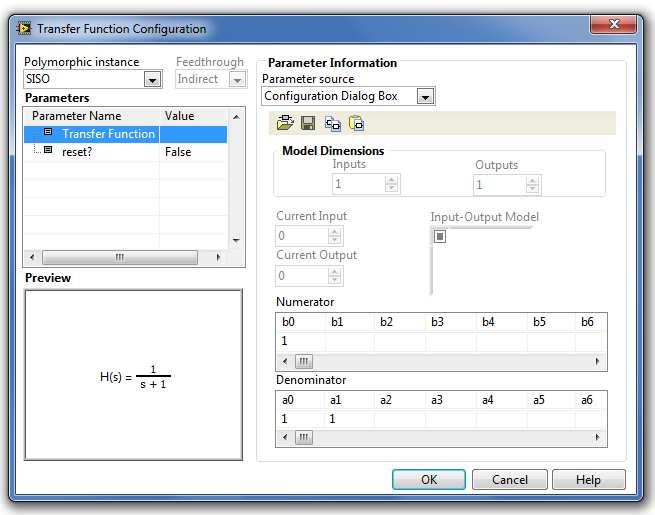Click the Copy parameters icon
This screenshot has width=655, height=515.
point(333,124)
